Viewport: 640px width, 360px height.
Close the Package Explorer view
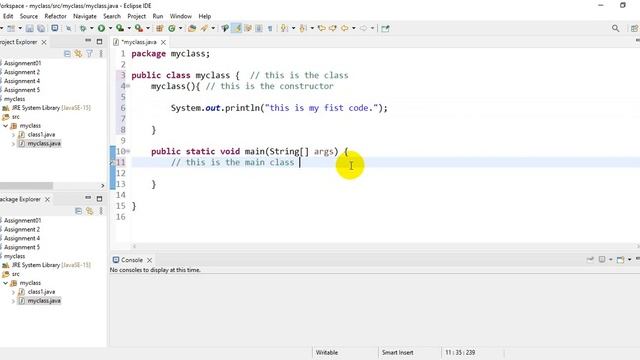[47, 199]
